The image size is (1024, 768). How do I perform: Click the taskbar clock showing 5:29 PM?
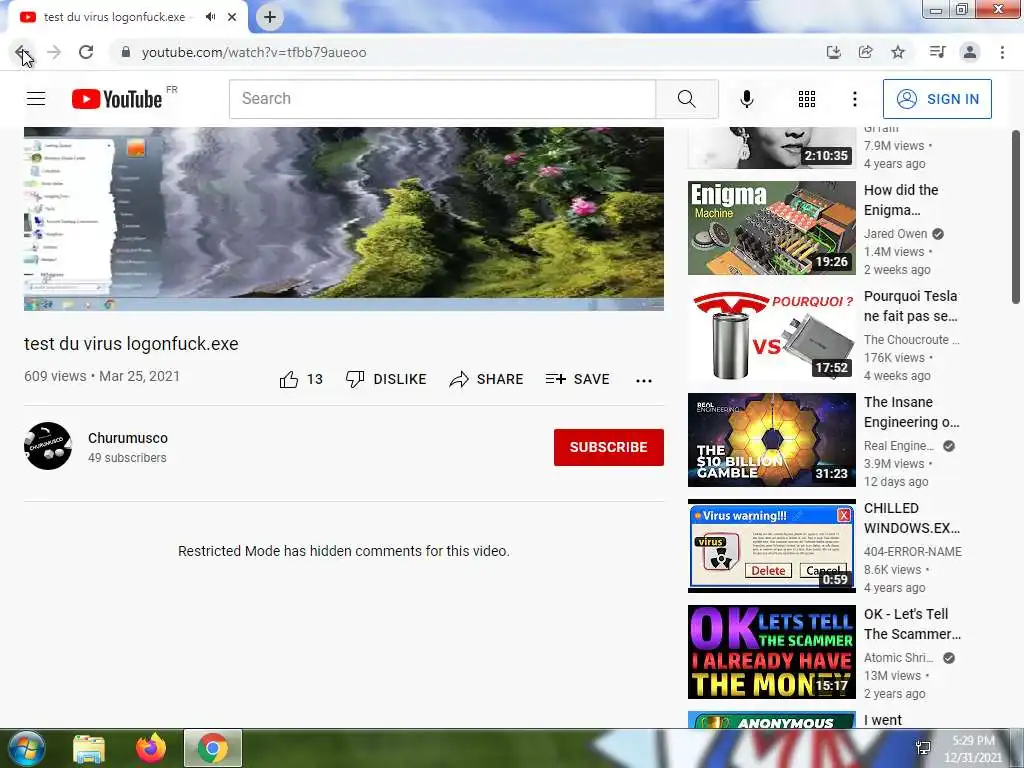(973, 749)
